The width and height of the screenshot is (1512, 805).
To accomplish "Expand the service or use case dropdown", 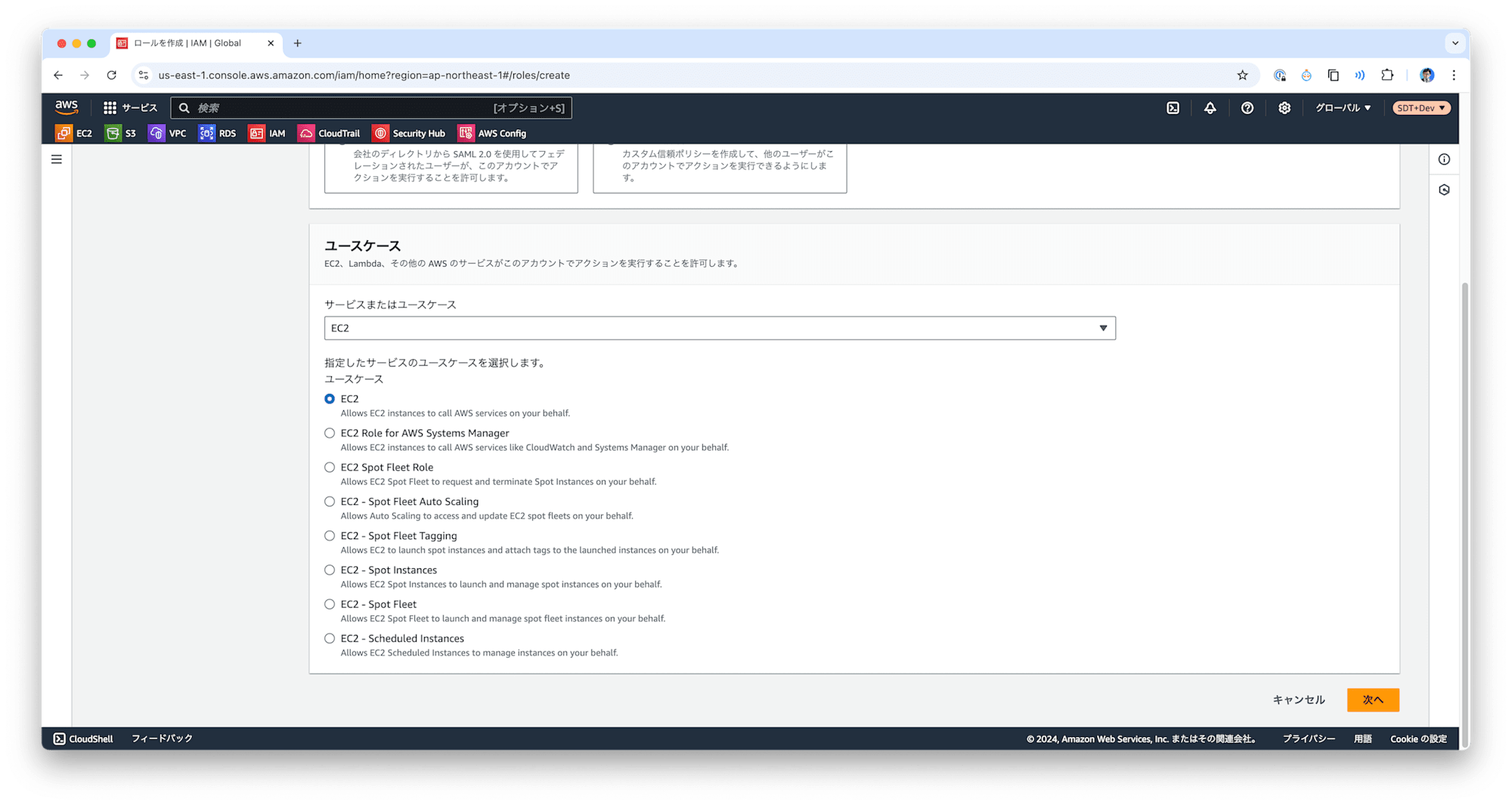I will pyautogui.click(x=720, y=328).
